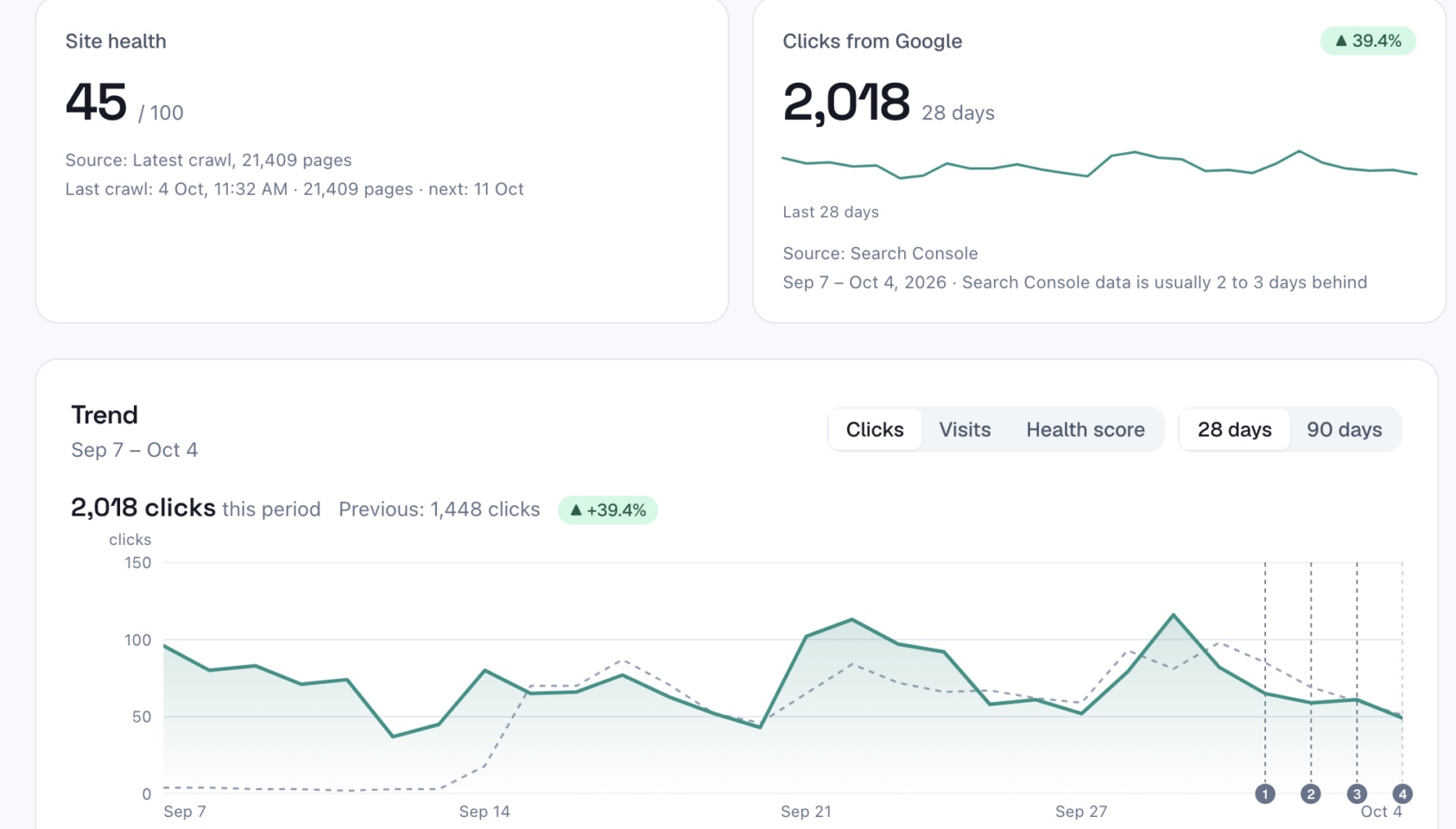Open annotation marker 2 on the Trend chart

pos(1311,794)
